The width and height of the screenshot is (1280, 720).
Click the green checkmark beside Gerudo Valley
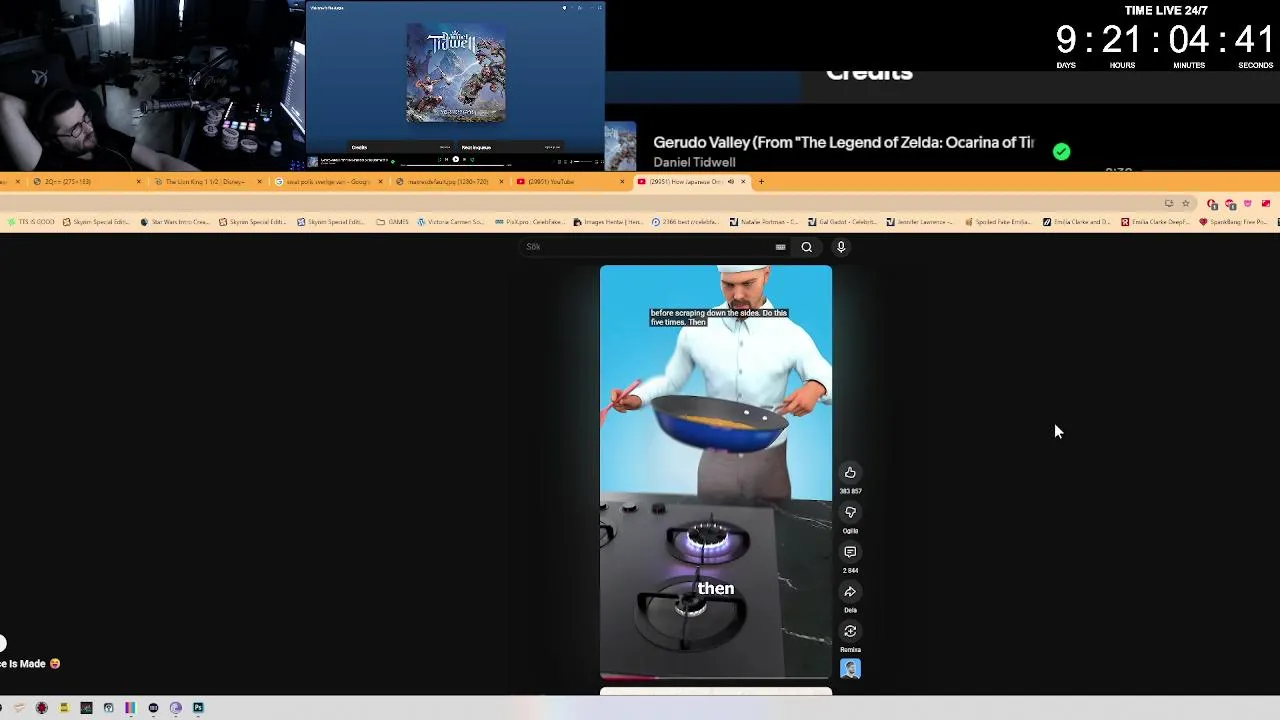click(x=1061, y=152)
